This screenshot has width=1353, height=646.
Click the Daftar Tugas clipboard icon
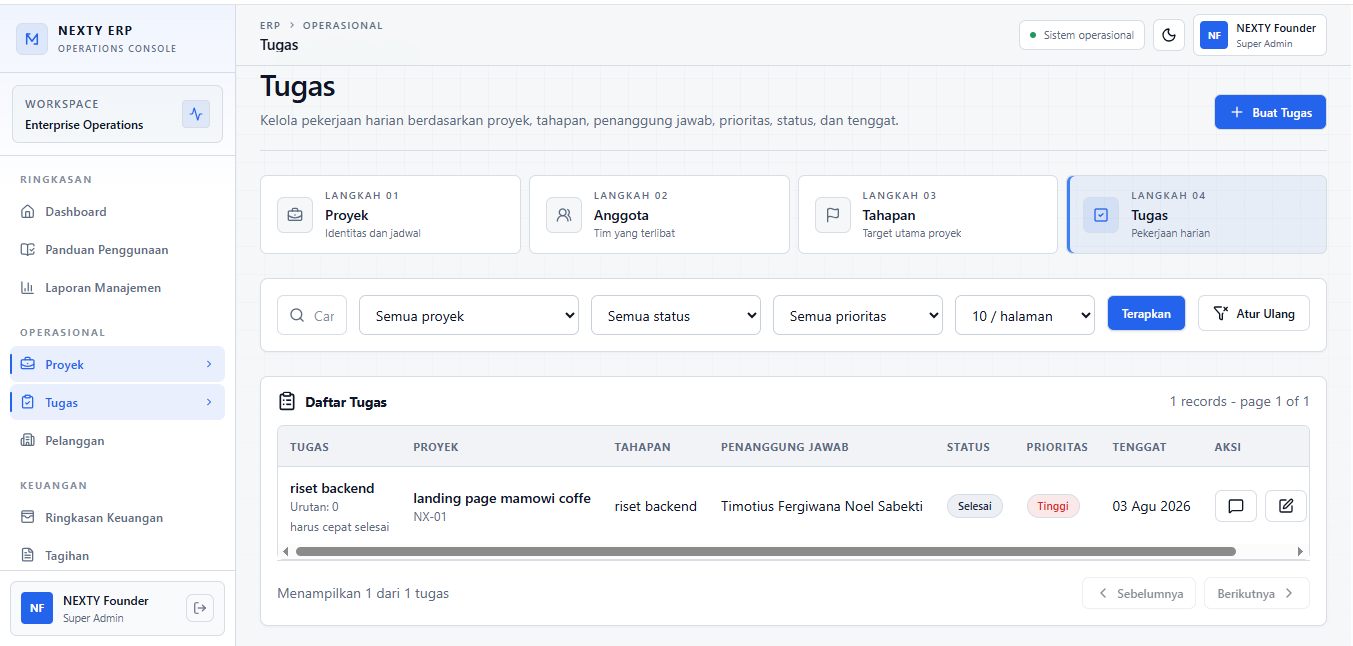point(287,402)
